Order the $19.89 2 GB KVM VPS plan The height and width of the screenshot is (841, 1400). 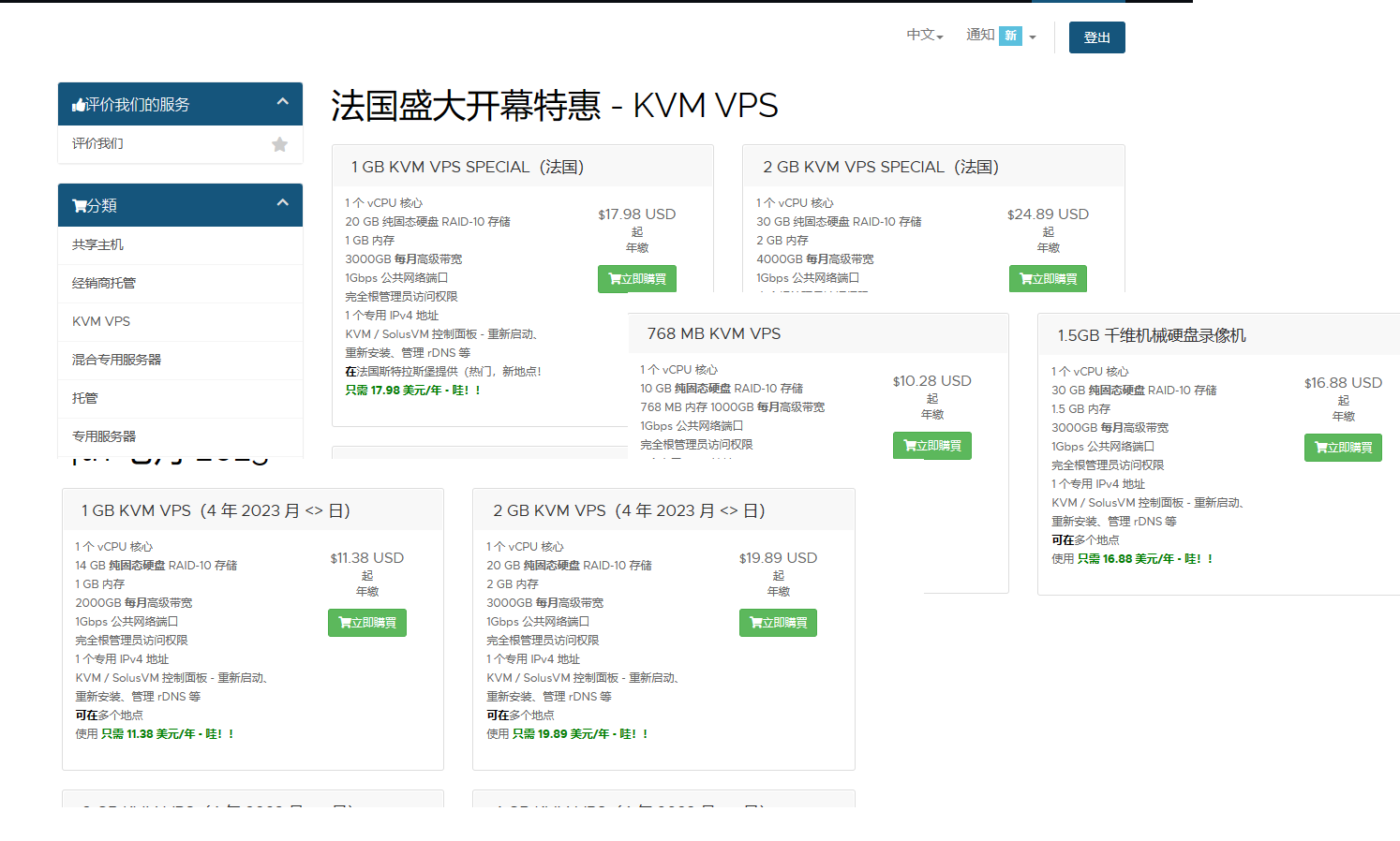coord(778,623)
